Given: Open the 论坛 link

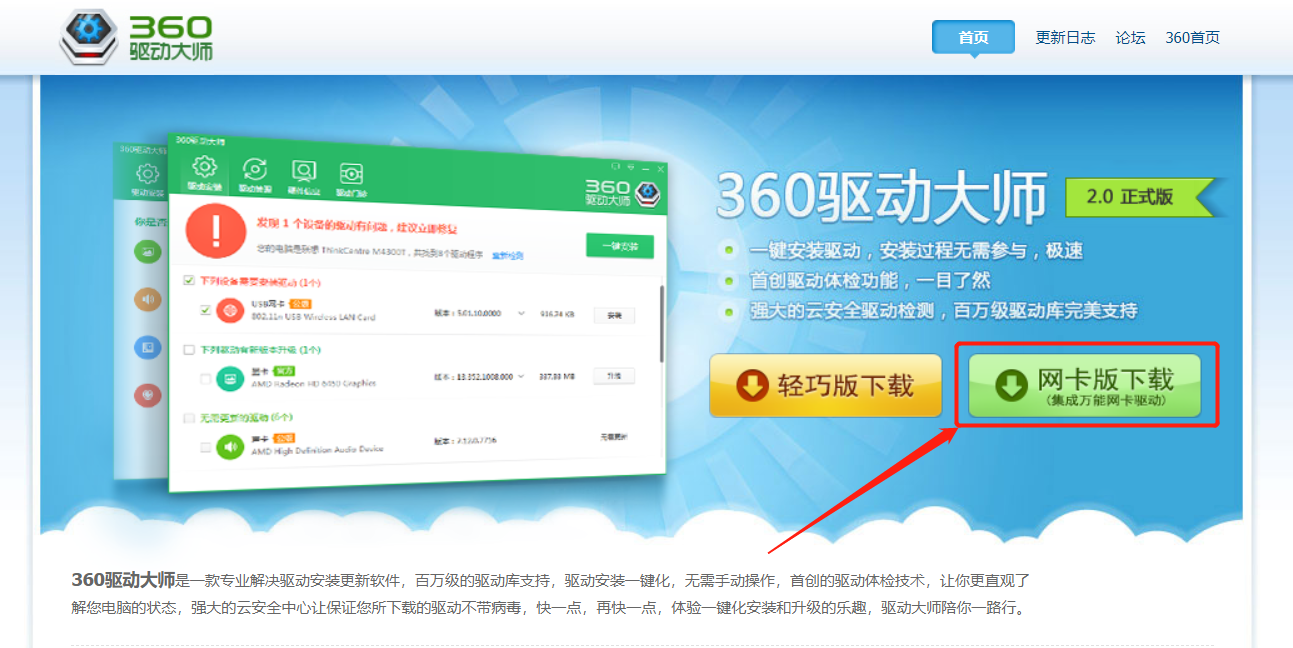Looking at the screenshot, I should pos(1130,37).
